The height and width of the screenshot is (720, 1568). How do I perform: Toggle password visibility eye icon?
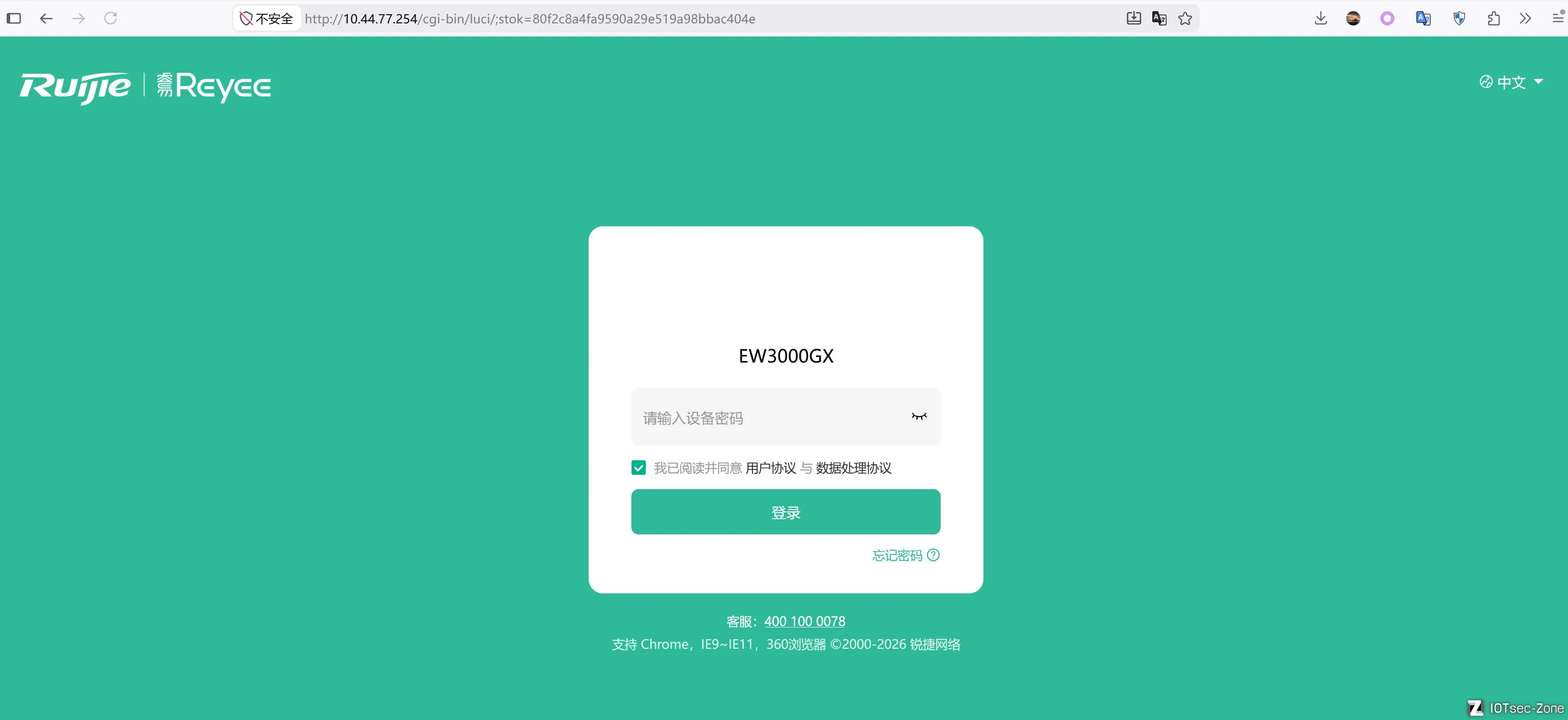[919, 416]
